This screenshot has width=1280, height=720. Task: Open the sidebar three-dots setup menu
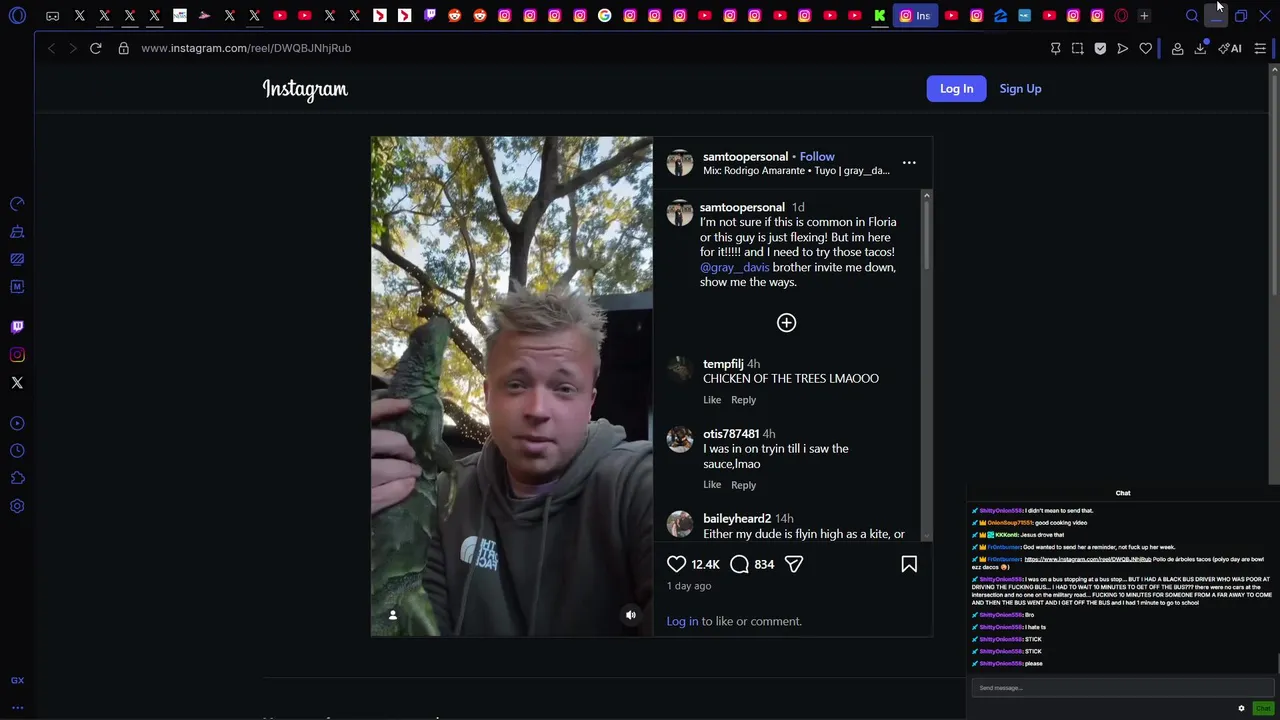tap(17, 708)
